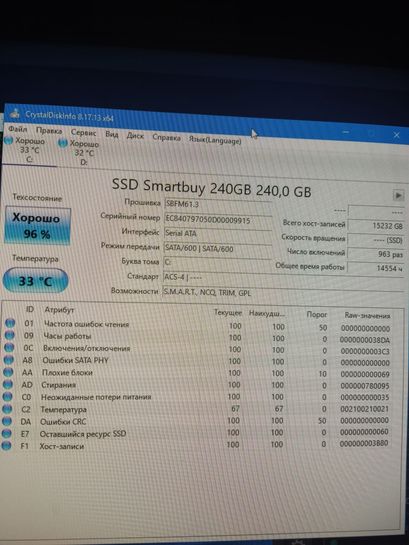Select the Хост-записи attribute row text
The image size is (409, 545).
[x=62, y=446]
